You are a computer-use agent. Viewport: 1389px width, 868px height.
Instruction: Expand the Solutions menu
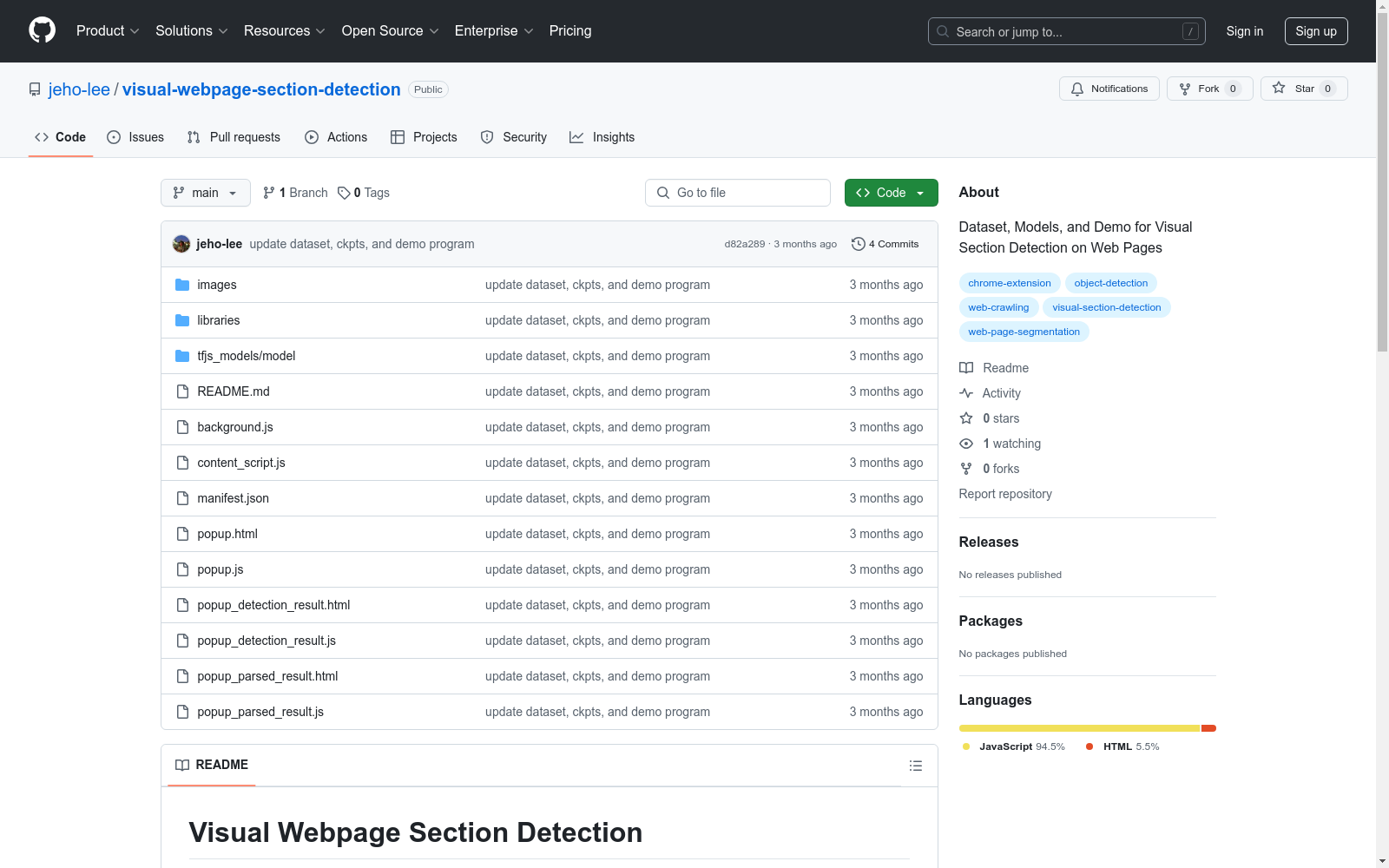[x=192, y=31]
